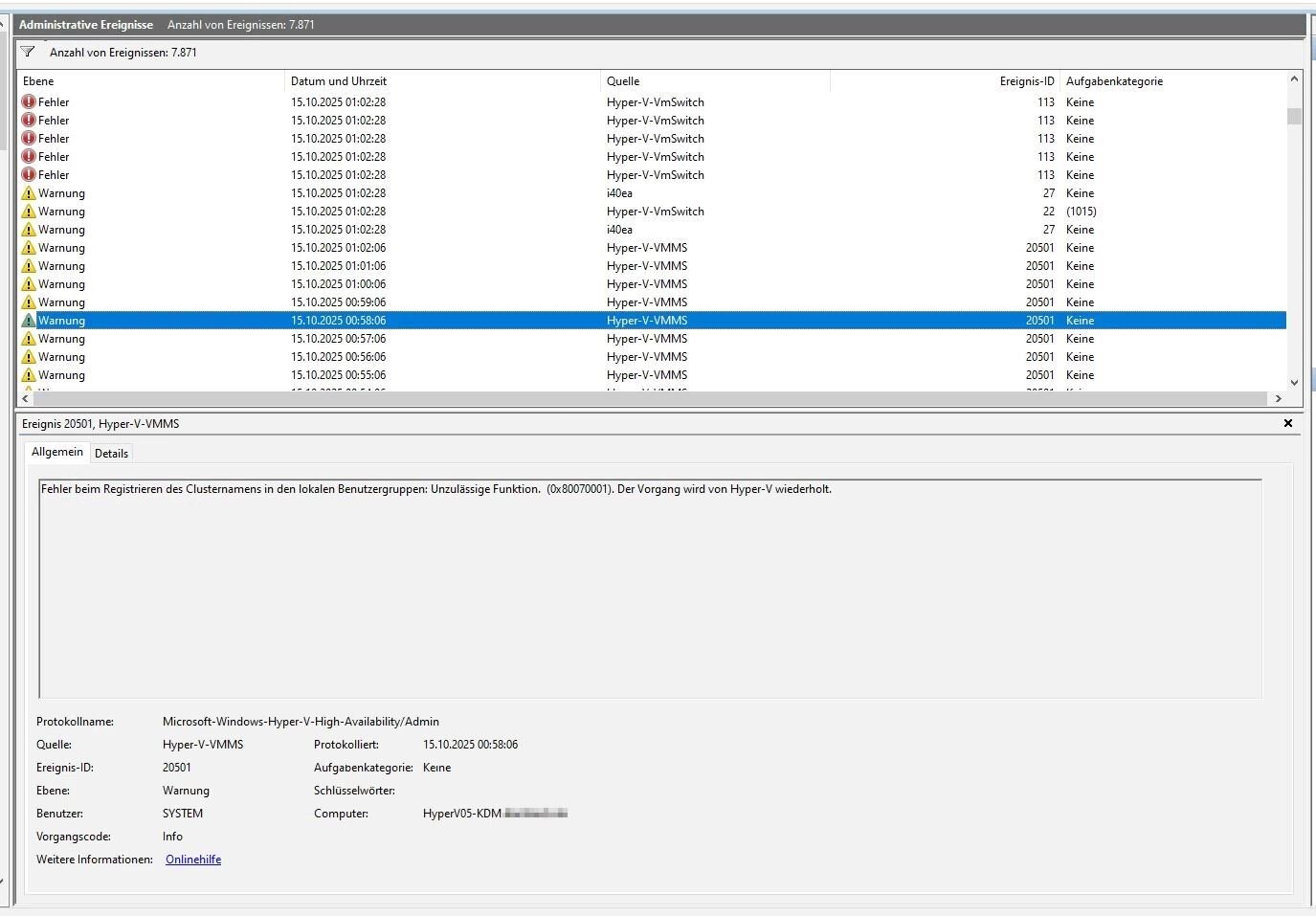Select the Allgemein tab
This screenshot has height=916, width=1316.
57,452
